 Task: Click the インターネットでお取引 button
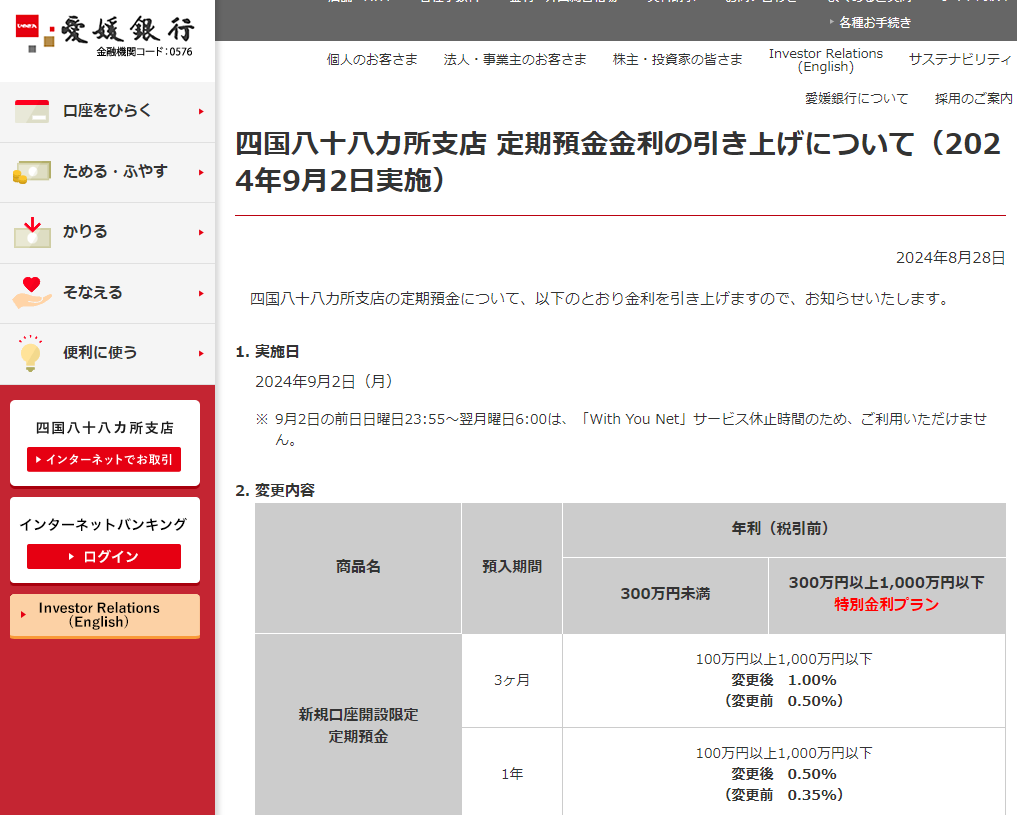[104, 459]
